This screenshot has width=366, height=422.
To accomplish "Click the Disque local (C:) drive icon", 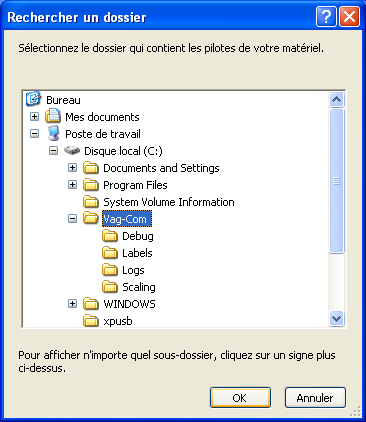I will [x=72, y=151].
